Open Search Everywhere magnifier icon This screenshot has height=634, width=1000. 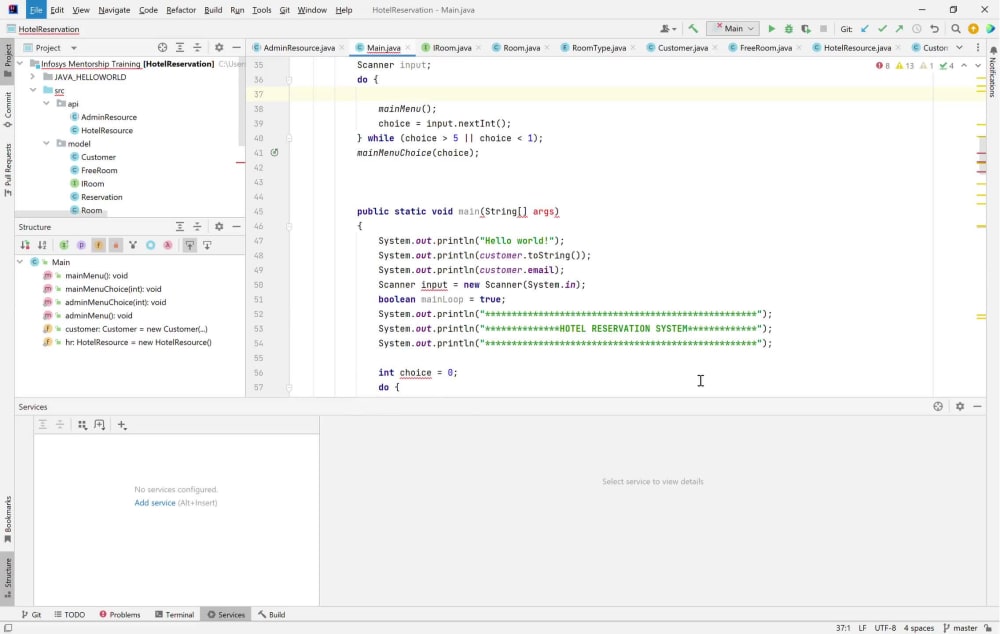pyautogui.click(x=956, y=28)
